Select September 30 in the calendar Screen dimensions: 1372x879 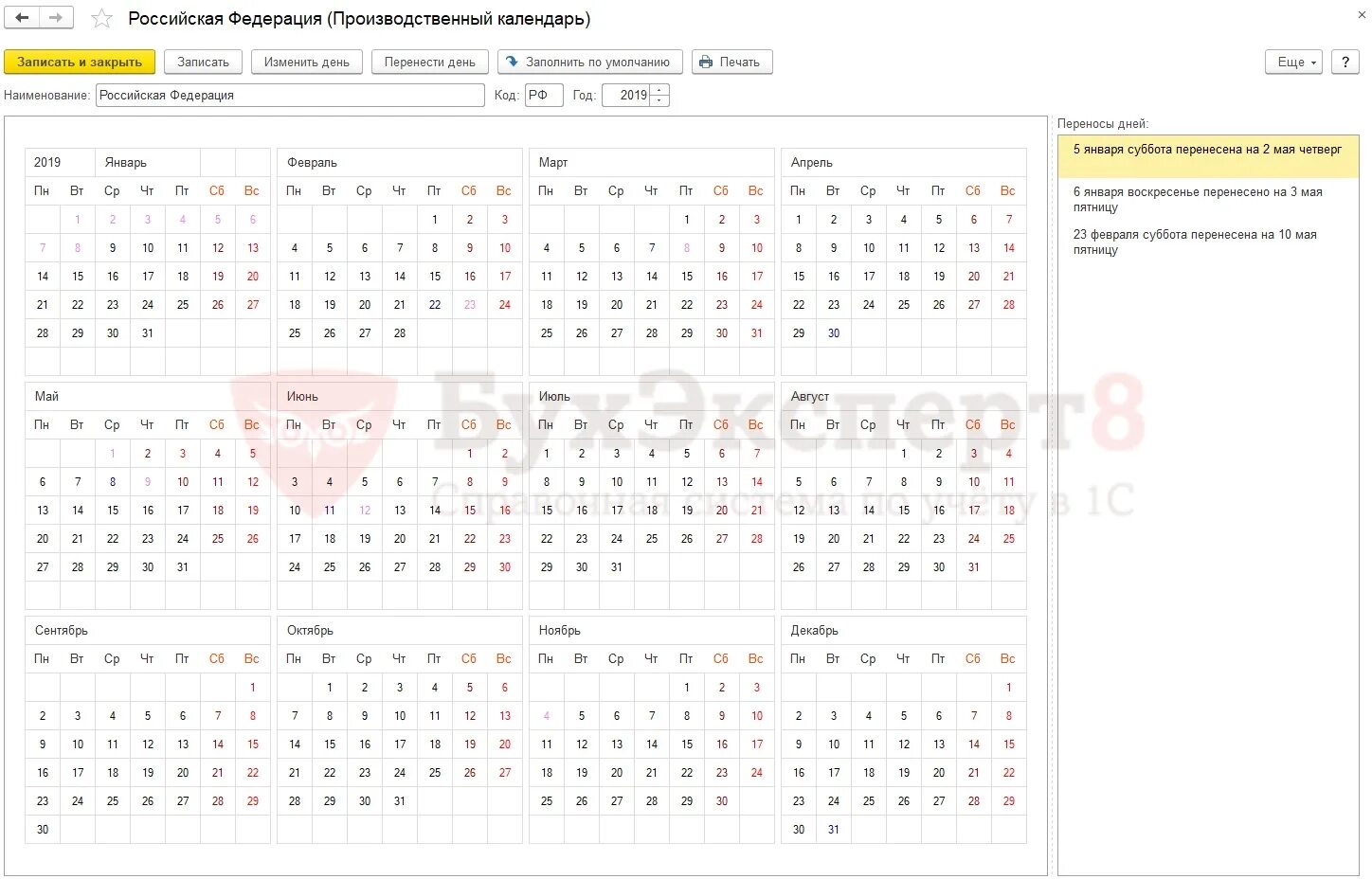click(43, 830)
